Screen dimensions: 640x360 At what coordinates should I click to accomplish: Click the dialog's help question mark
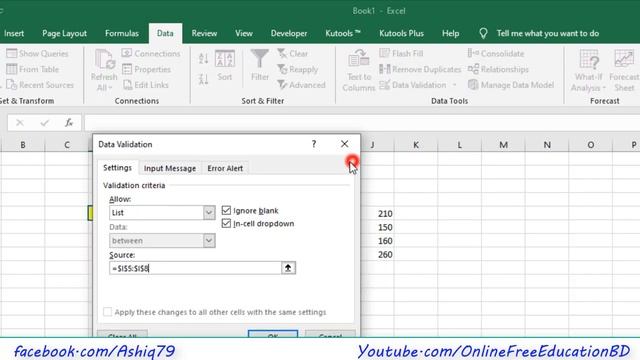coord(313,144)
